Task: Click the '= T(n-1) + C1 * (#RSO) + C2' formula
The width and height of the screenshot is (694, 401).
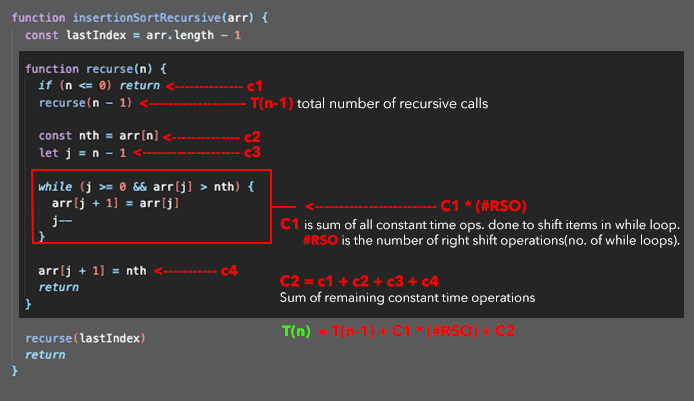Action: point(416,331)
